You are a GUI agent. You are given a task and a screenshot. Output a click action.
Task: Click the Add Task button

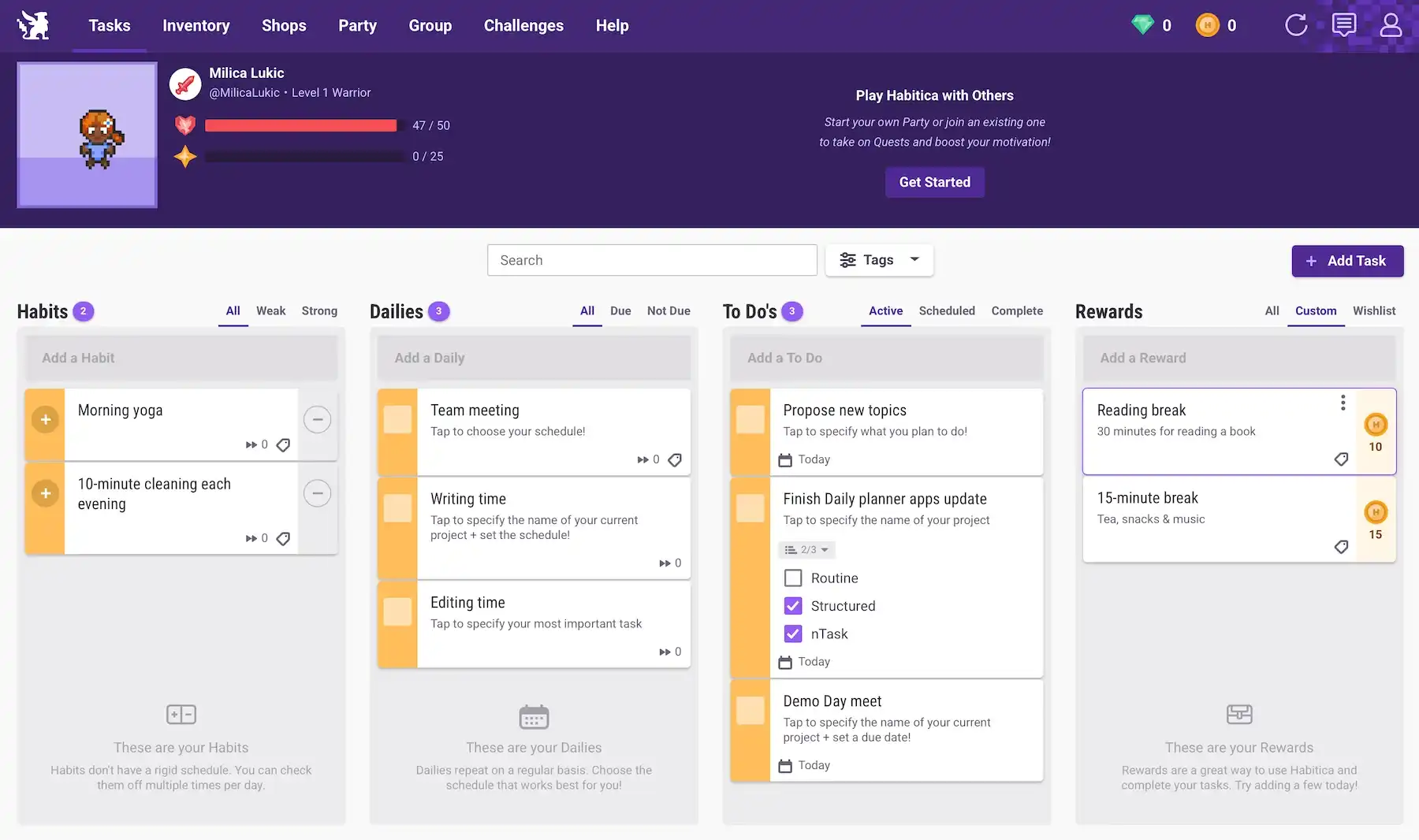pos(1347,261)
